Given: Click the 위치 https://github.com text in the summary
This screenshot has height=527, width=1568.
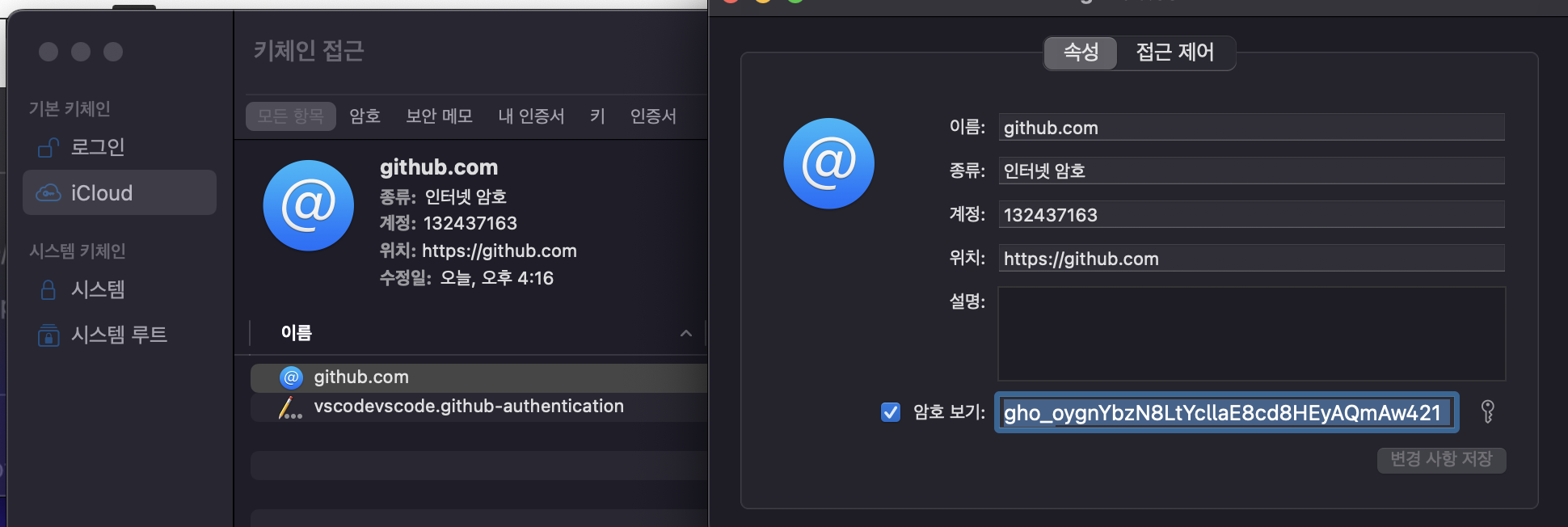Looking at the screenshot, I should (x=478, y=251).
